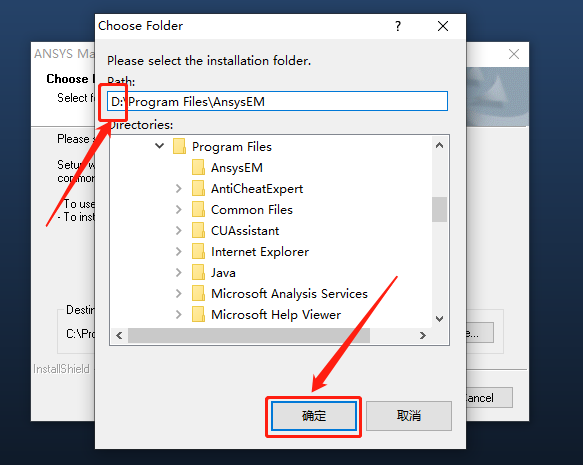Select the Microsoft Analysis Services folder icon
Image resolution: width=583 pixels, height=465 pixels.
pos(198,294)
